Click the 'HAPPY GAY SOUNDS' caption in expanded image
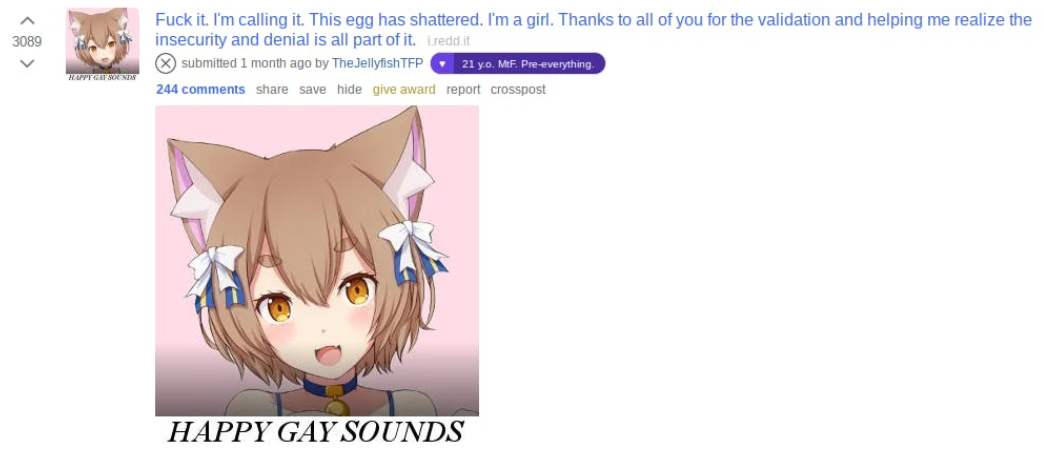 click(x=316, y=431)
